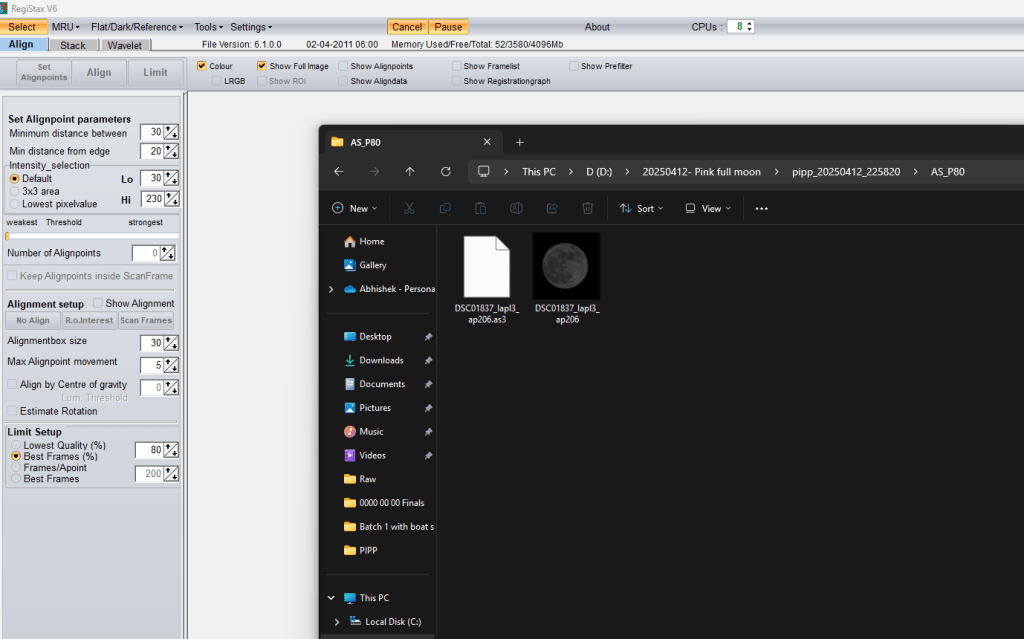The width and height of the screenshot is (1024, 639).
Task: Open the Tools menu
Action: (x=208, y=27)
